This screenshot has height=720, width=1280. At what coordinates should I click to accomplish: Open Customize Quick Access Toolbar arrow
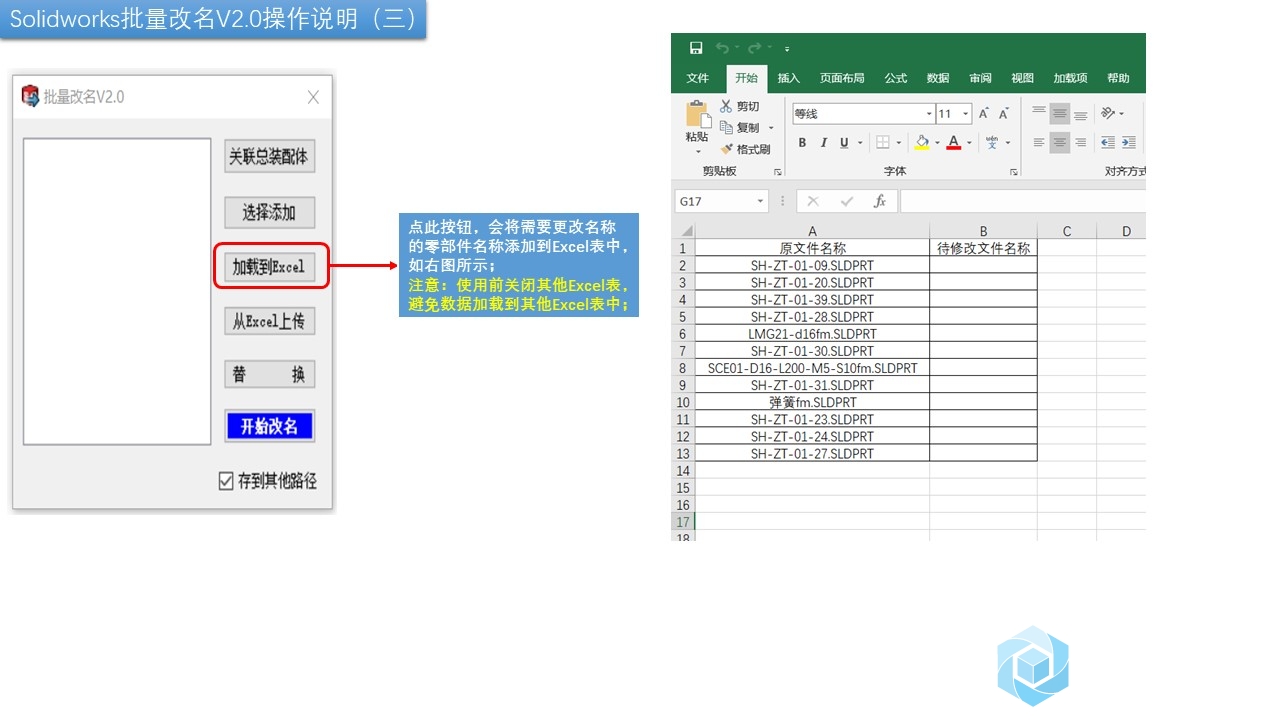[x=787, y=48]
